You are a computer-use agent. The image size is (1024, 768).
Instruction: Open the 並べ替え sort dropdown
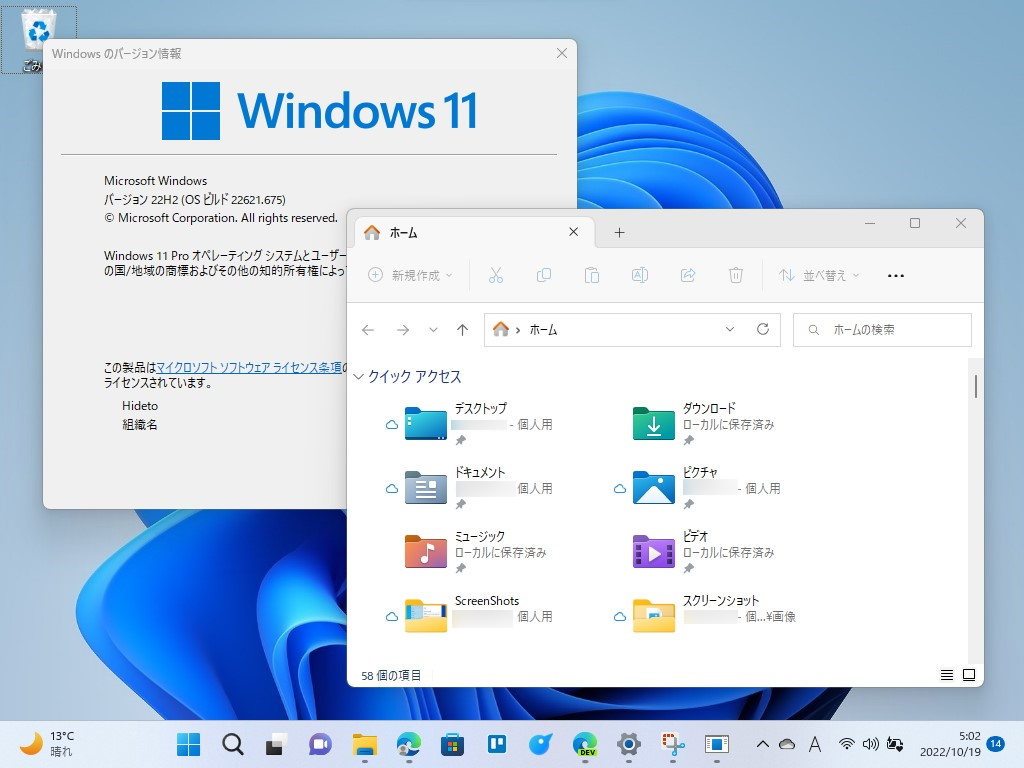point(819,275)
